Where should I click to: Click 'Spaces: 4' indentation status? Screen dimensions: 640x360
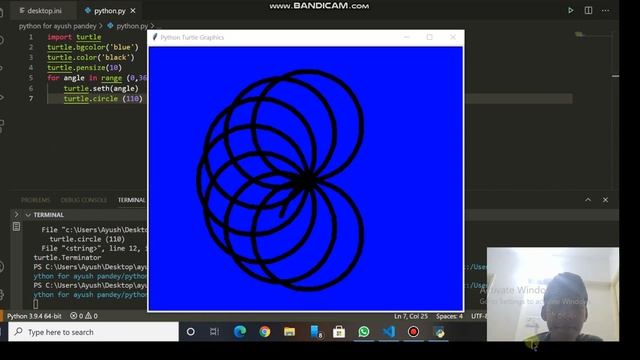pos(449,316)
